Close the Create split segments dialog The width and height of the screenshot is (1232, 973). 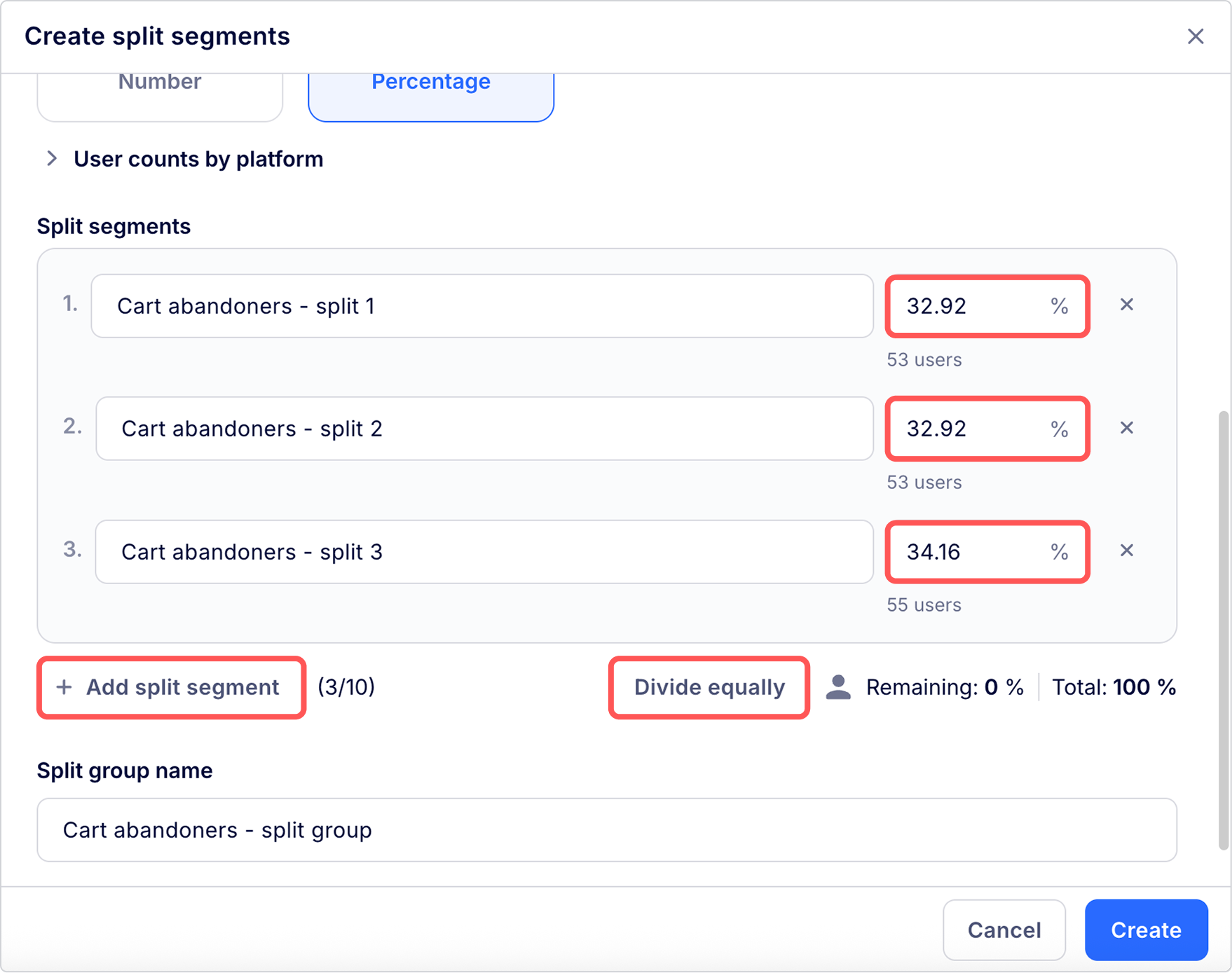1195,36
